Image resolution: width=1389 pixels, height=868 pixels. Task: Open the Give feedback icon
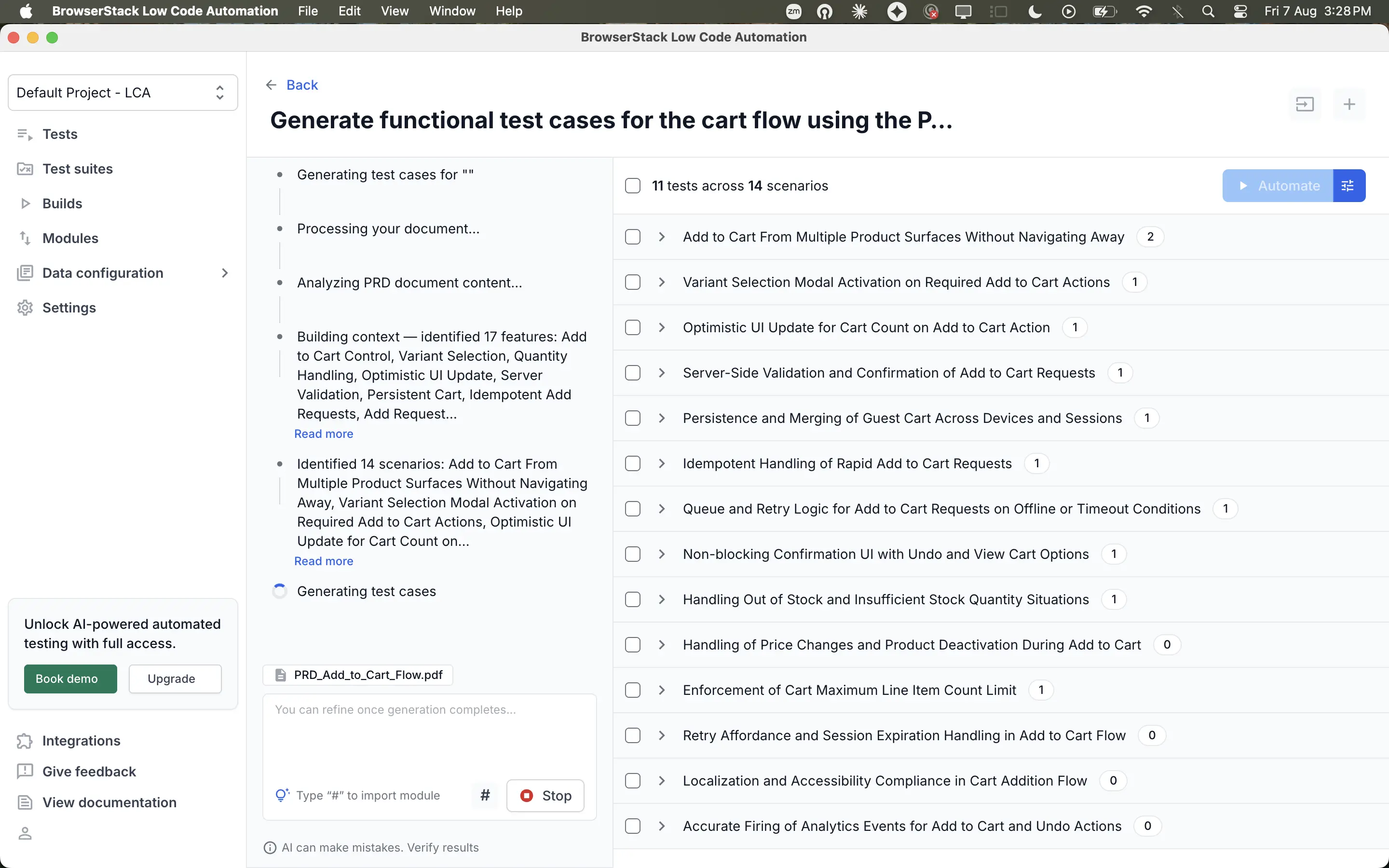tap(25, 772)
